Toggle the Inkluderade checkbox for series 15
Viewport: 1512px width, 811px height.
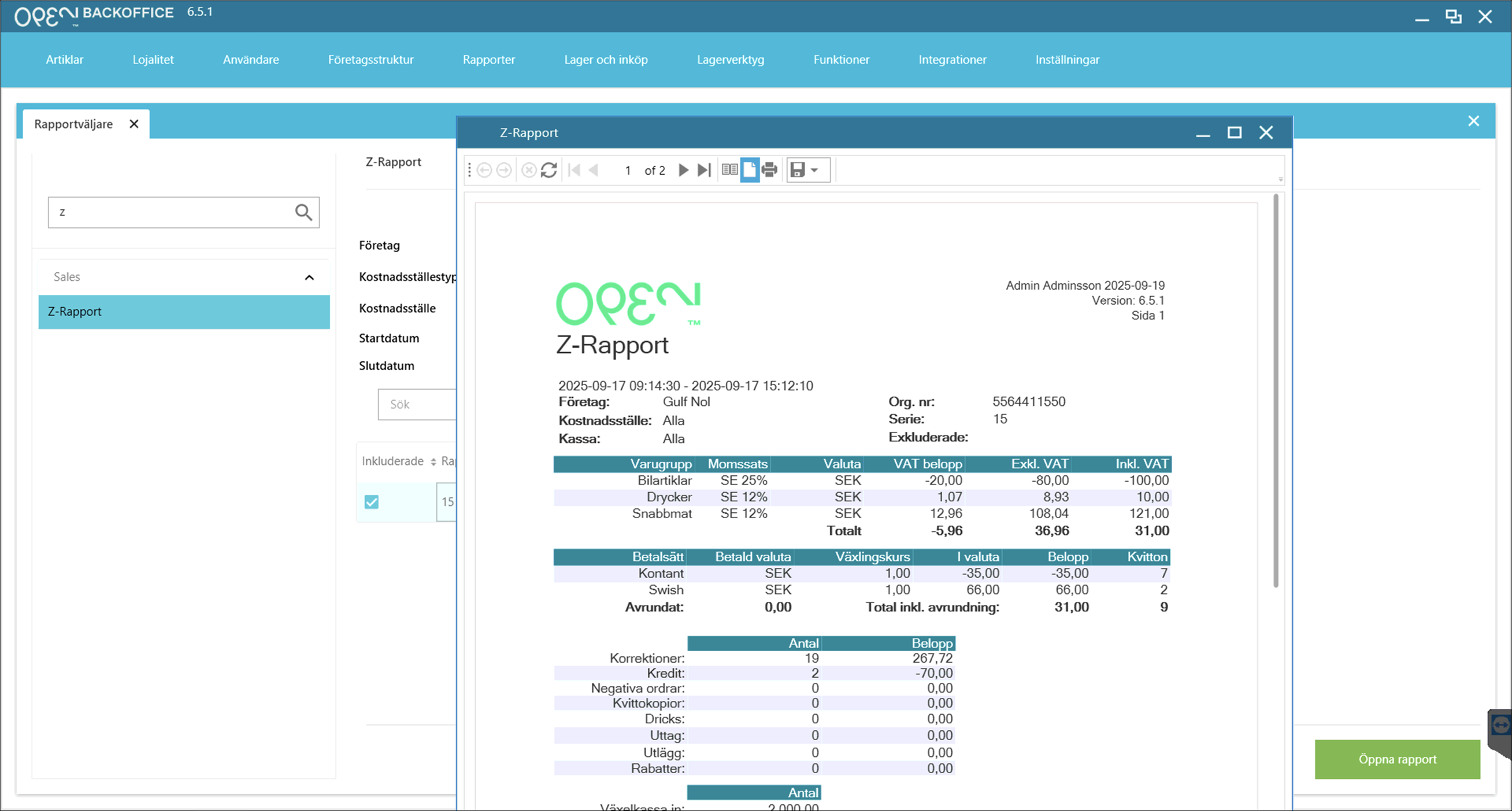point(371,501)
